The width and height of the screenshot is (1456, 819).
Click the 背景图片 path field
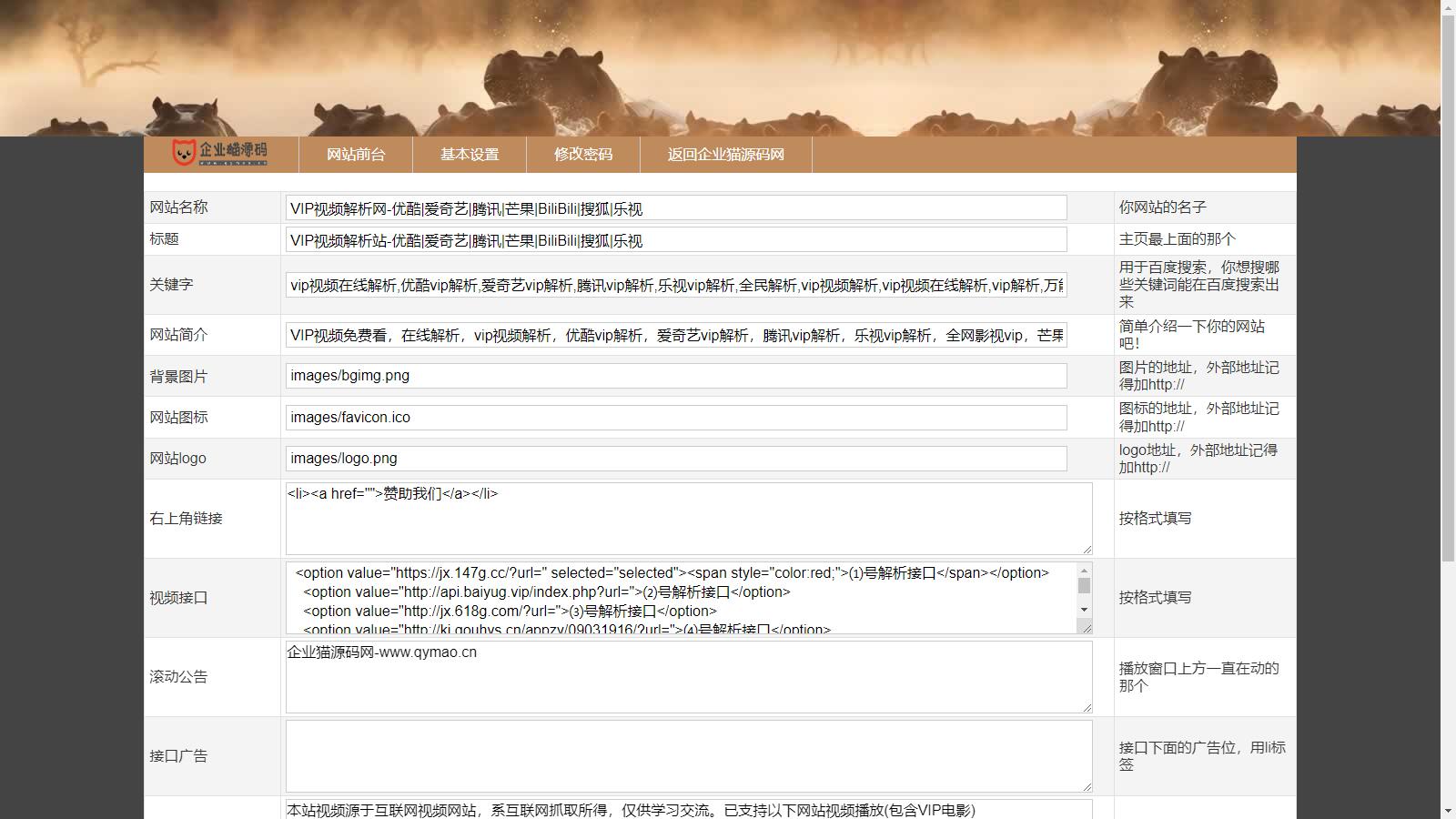tap(675, 376)
